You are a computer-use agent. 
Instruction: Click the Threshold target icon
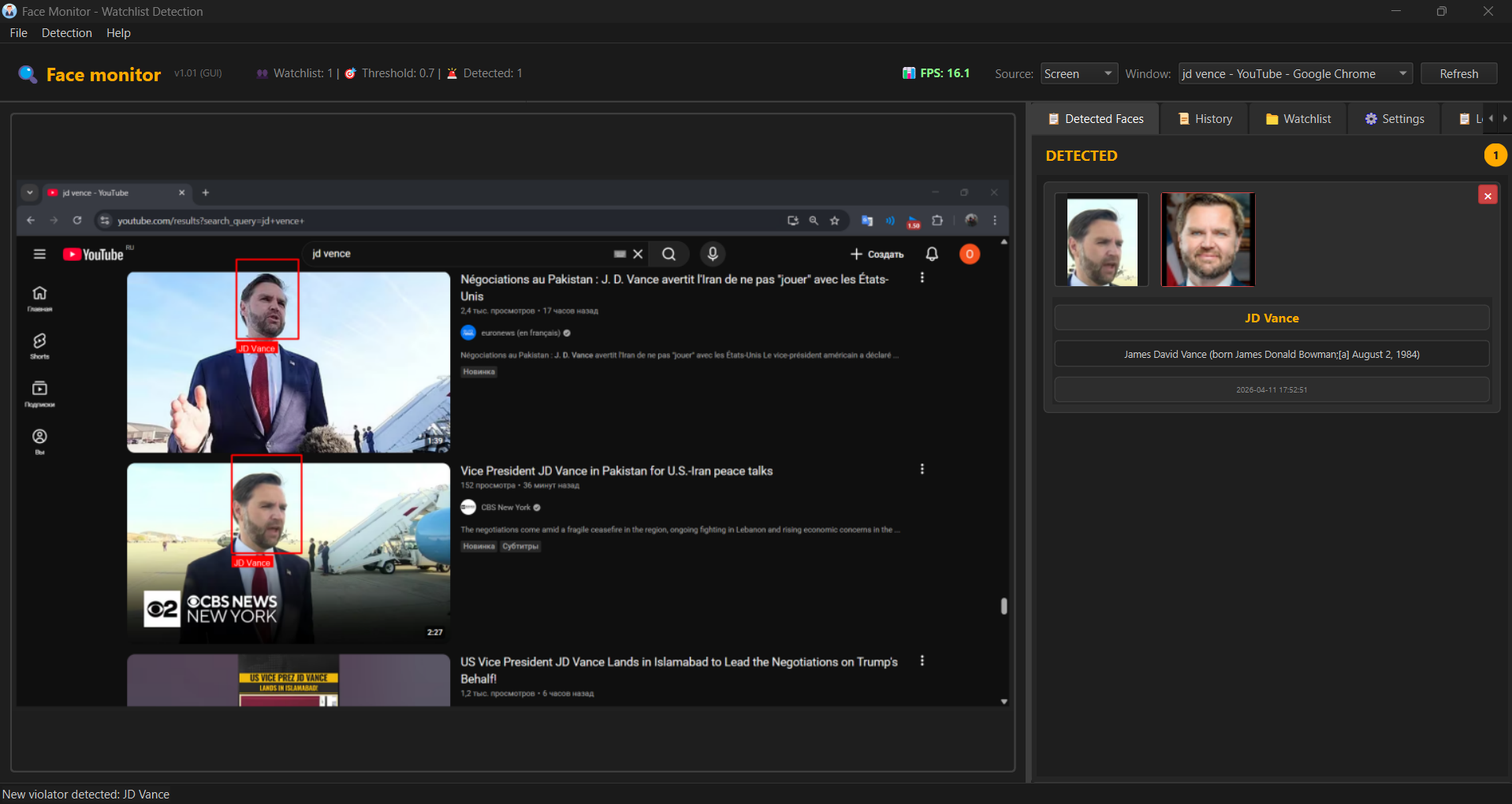(x=351, y=73)
